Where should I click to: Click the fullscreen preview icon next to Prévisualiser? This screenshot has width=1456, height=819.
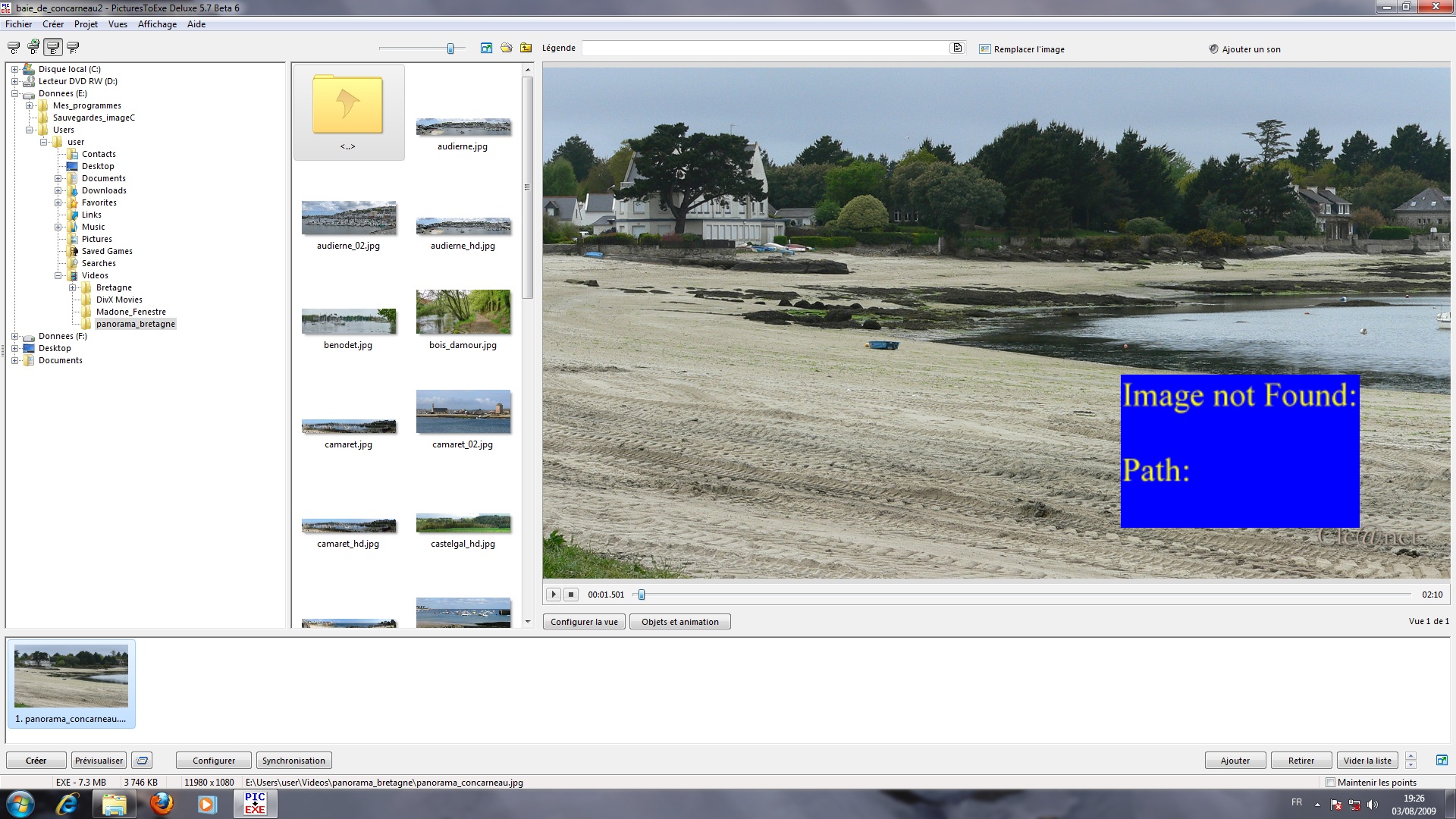[x=142, y=761]
